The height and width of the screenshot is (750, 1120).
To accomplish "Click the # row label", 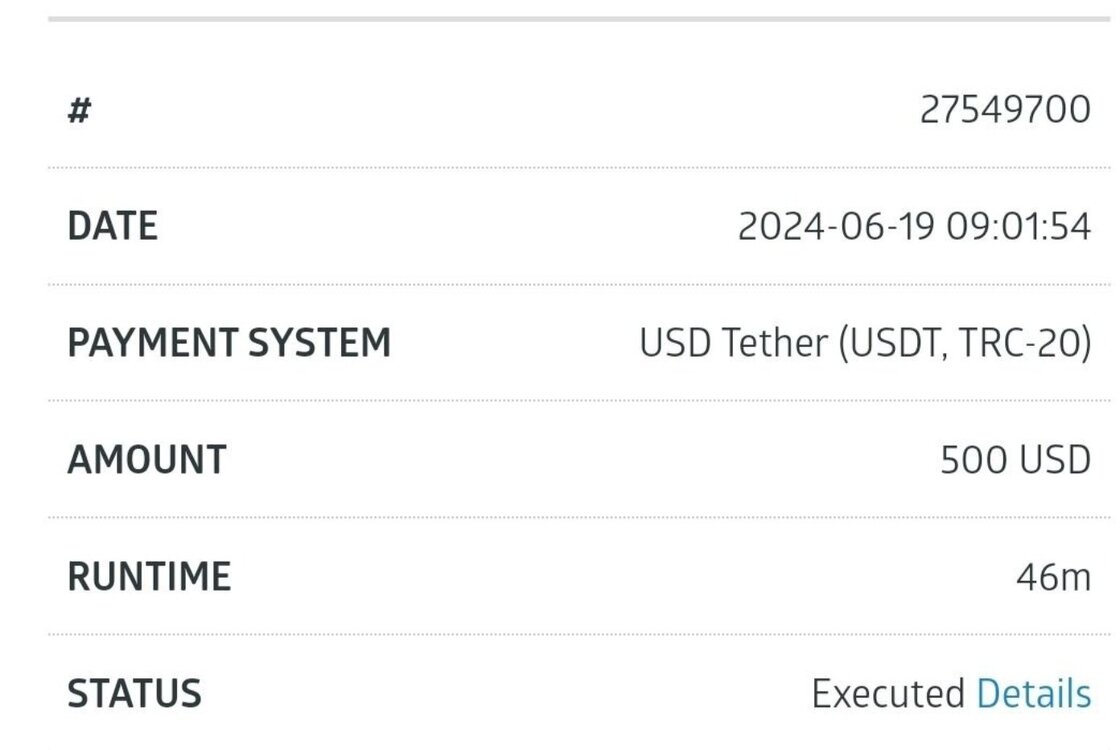I will [x=79, y=111].
